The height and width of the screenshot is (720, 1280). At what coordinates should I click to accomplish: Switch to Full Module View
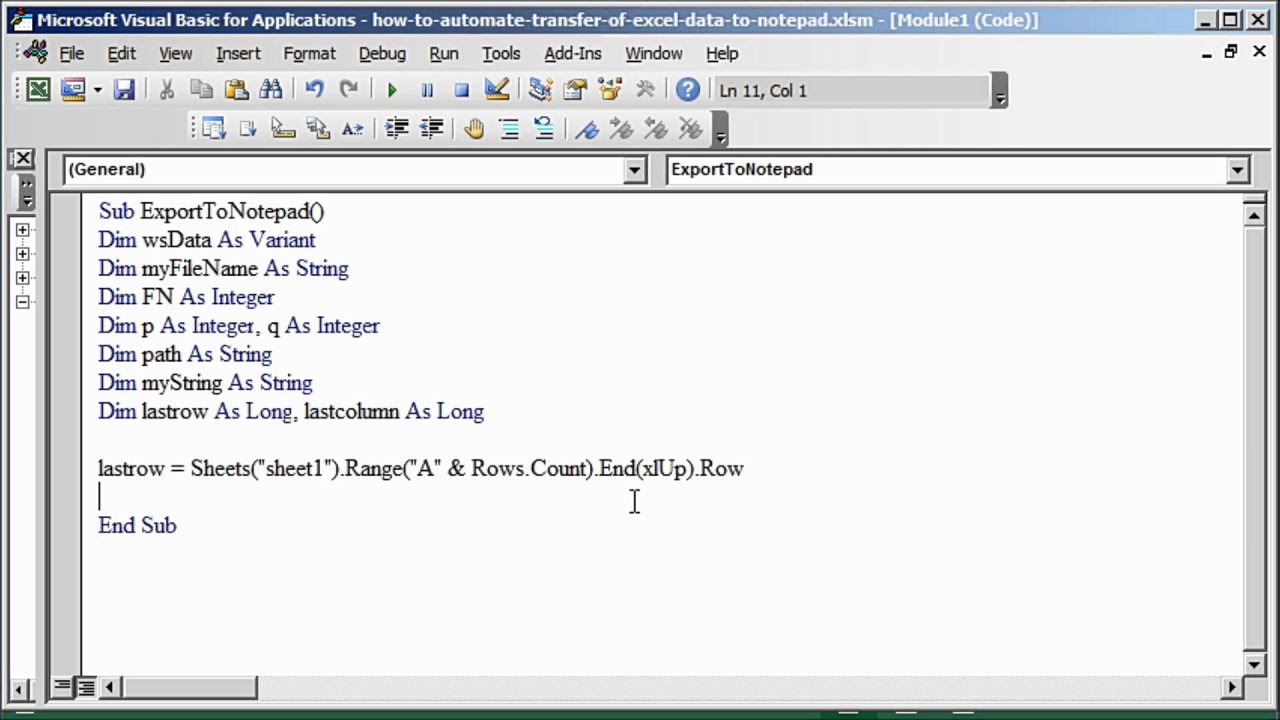86,687
